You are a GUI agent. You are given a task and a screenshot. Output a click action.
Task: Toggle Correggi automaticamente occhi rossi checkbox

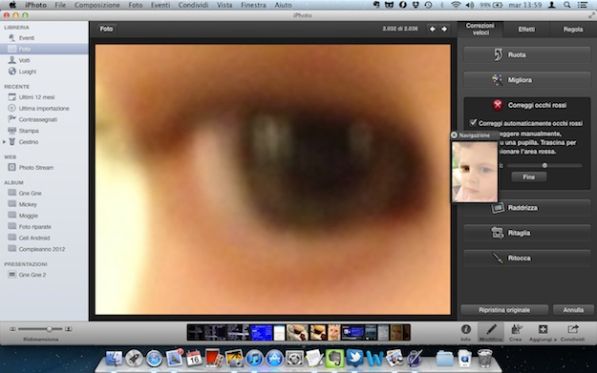coord(473,123)
